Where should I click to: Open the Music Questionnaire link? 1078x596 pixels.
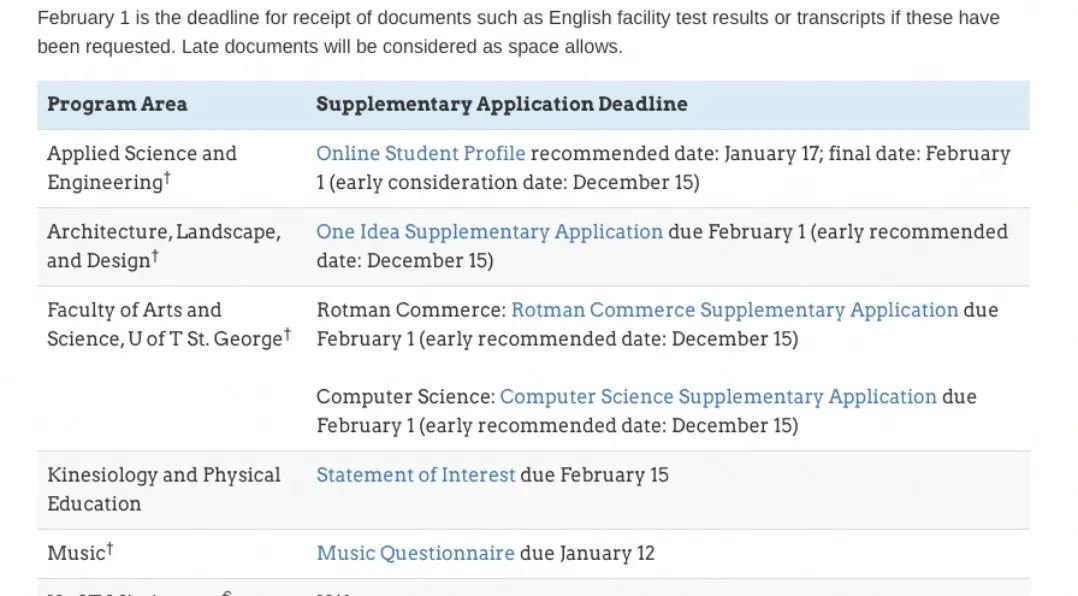click(x=415, y=553)
